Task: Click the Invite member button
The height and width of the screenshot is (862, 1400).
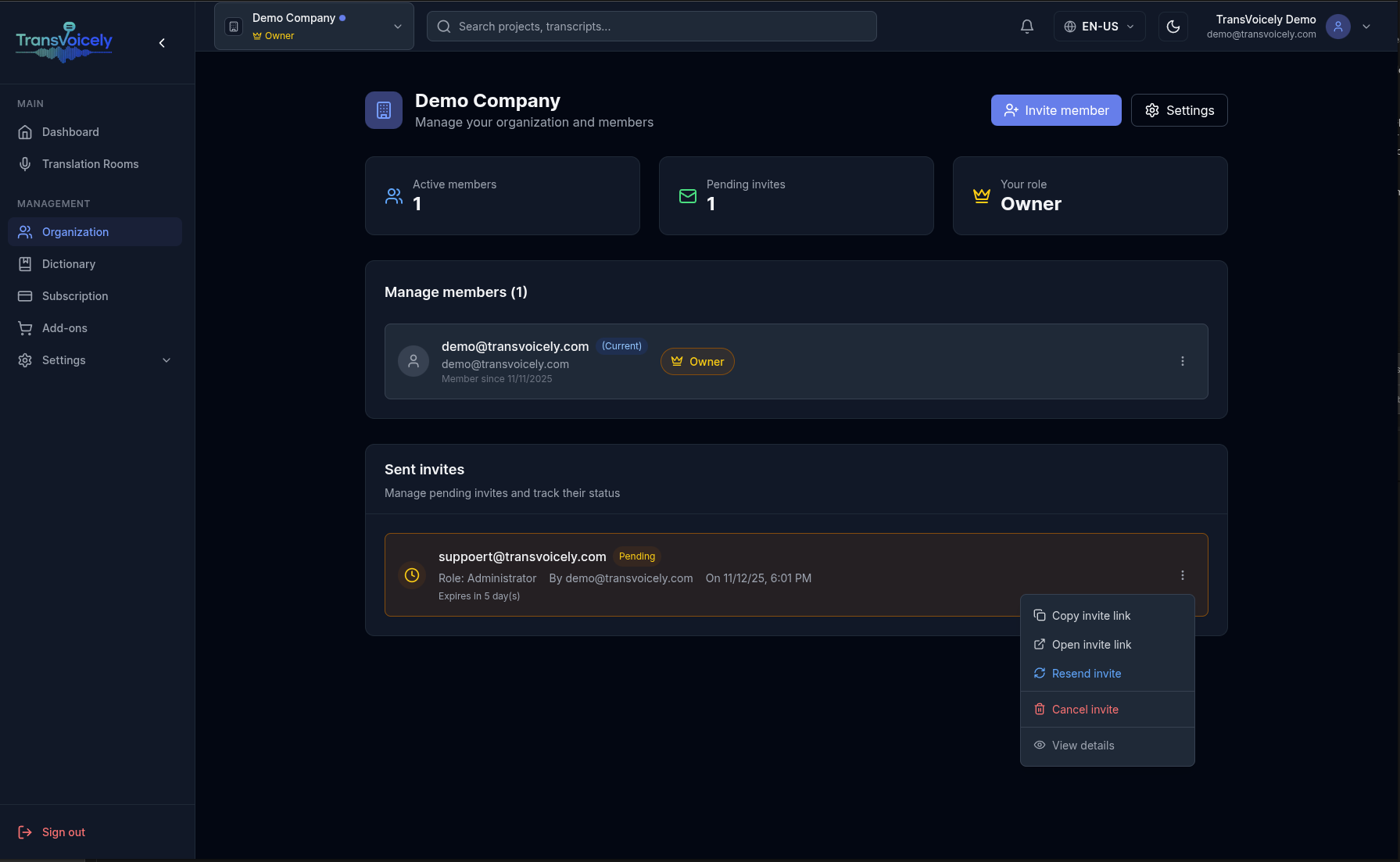Action: 1056,110
